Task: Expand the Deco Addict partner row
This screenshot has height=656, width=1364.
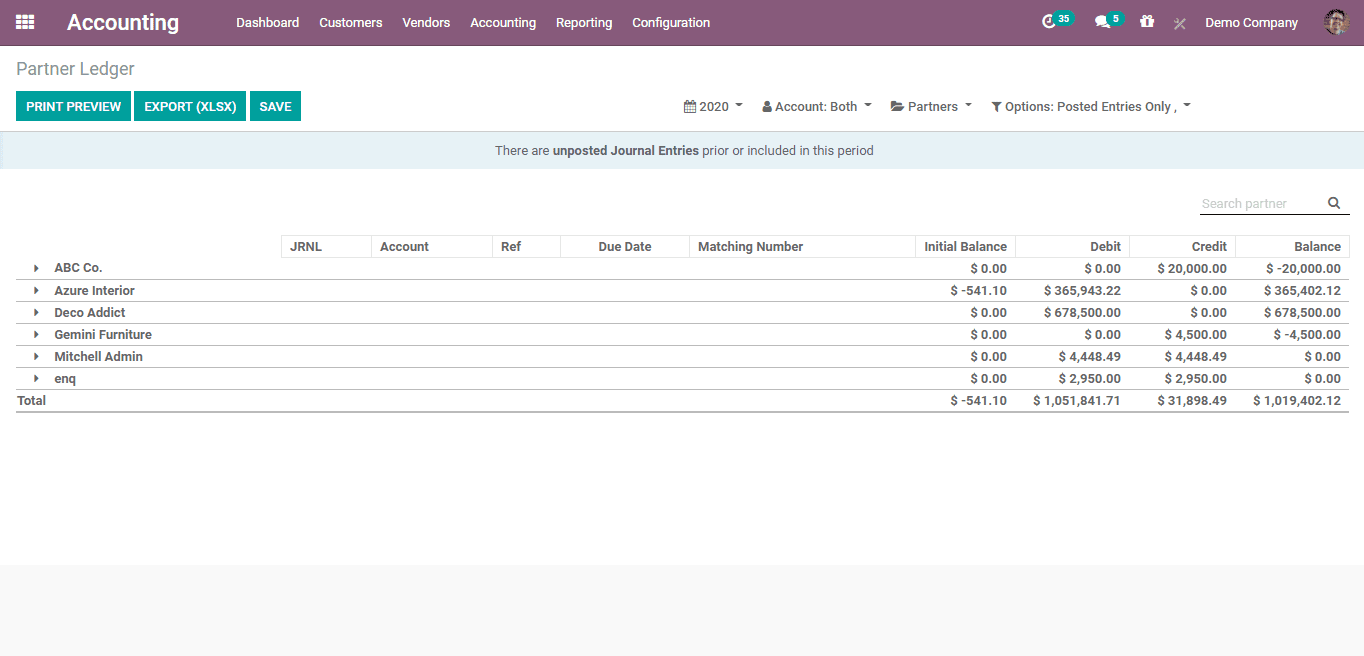Action: (x=36, y=312)
